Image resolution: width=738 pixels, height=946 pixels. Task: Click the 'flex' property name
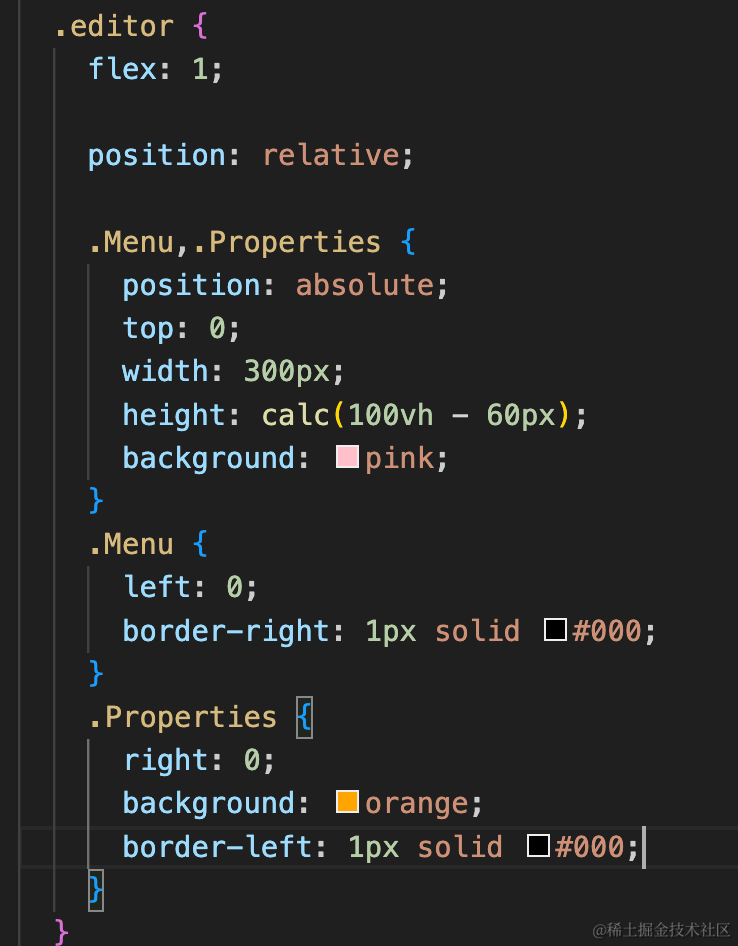point(122,69)
